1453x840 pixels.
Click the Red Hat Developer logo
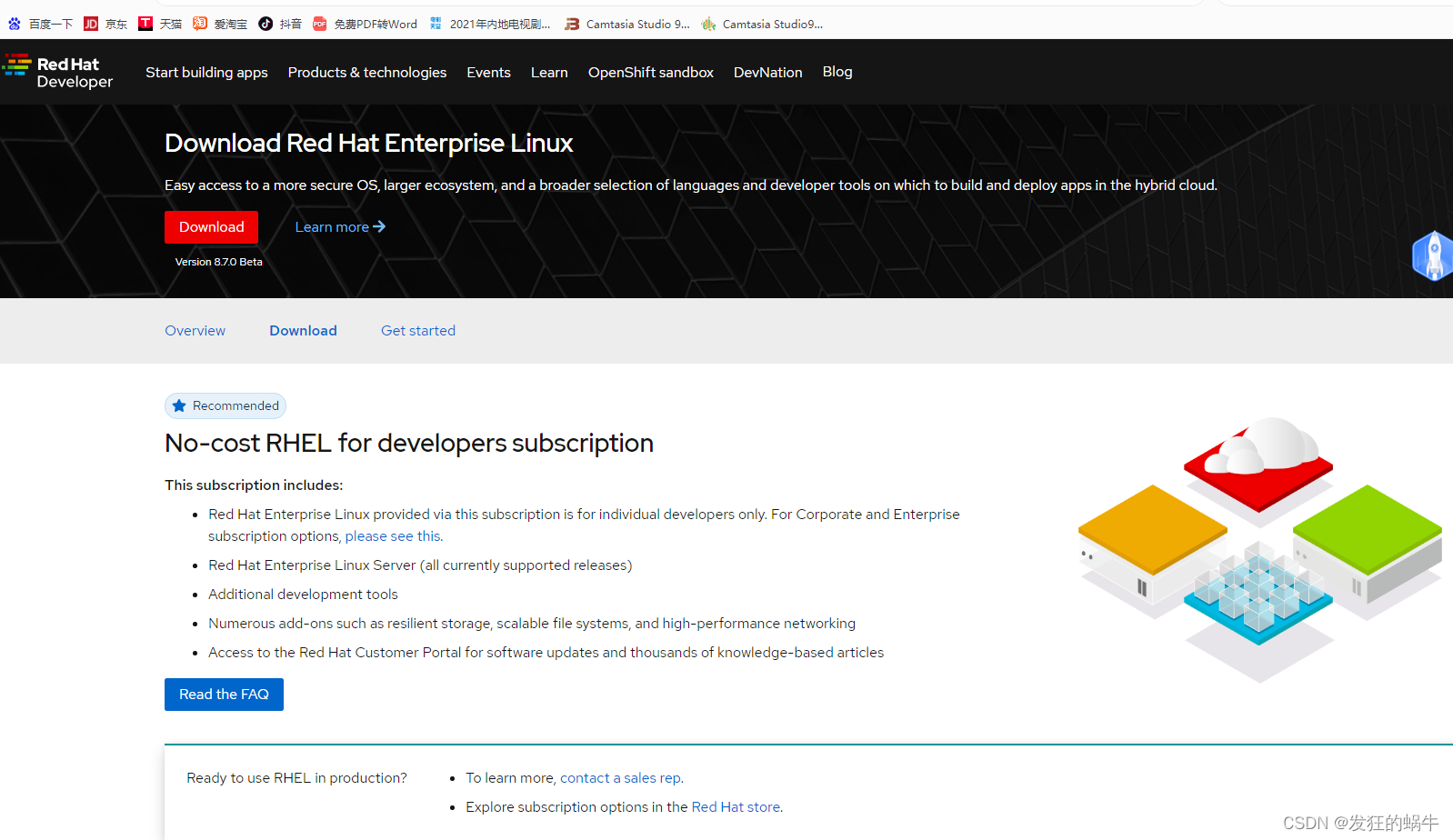click(57, 72)
